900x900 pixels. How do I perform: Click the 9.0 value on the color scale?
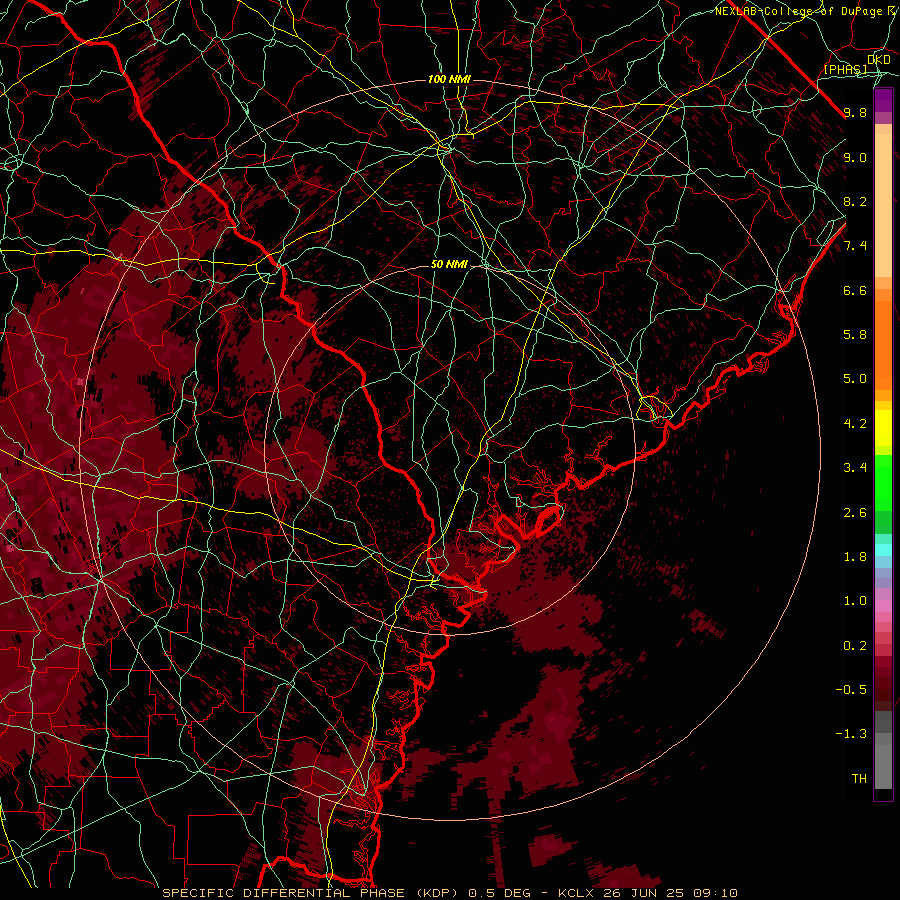click(x=855, y=157)
